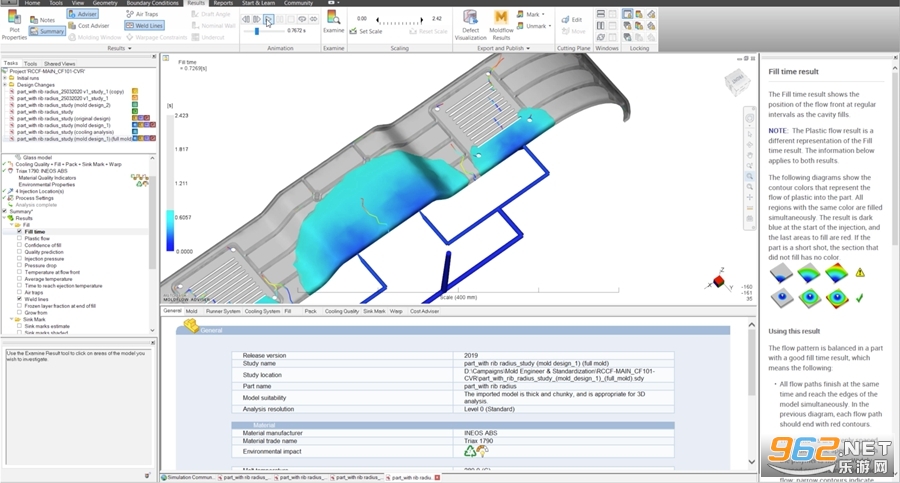Click the scaling range slider

[399, 21]
